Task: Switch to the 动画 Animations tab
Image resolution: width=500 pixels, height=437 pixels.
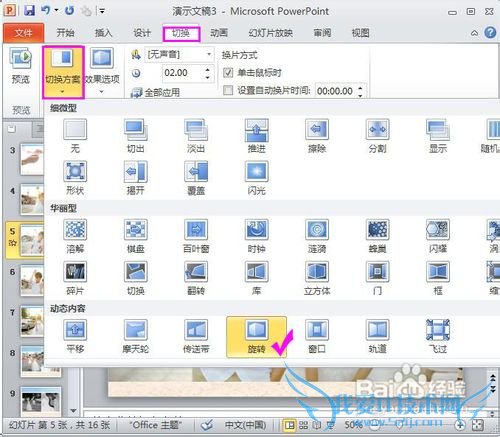Action: (219, 33)
